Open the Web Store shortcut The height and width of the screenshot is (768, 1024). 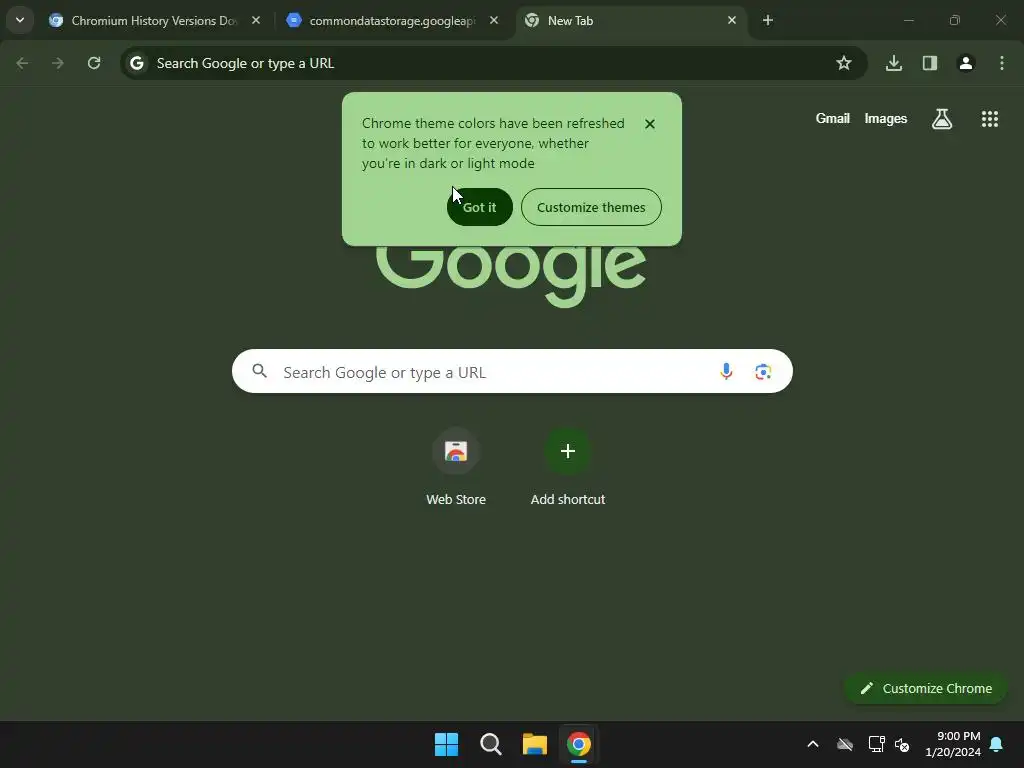pyautogui.click(x=456, y=468)
